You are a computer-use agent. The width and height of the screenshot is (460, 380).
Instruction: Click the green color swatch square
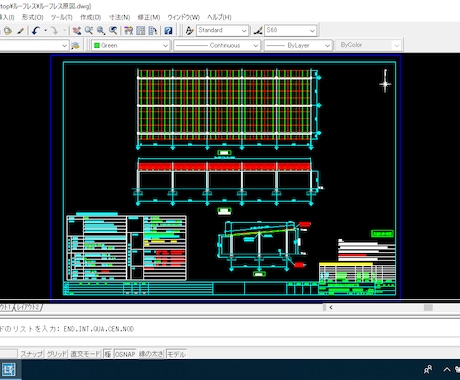[97, 46]
